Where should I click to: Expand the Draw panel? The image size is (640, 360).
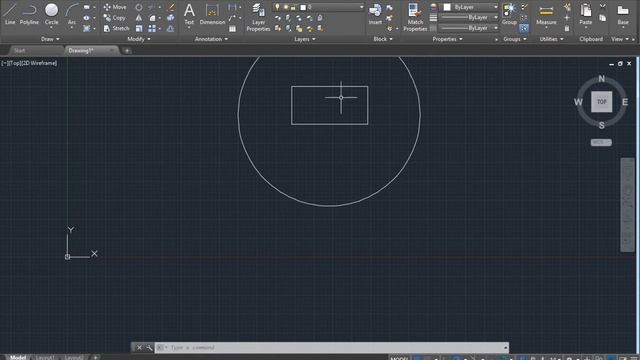[x=51, y=39]
